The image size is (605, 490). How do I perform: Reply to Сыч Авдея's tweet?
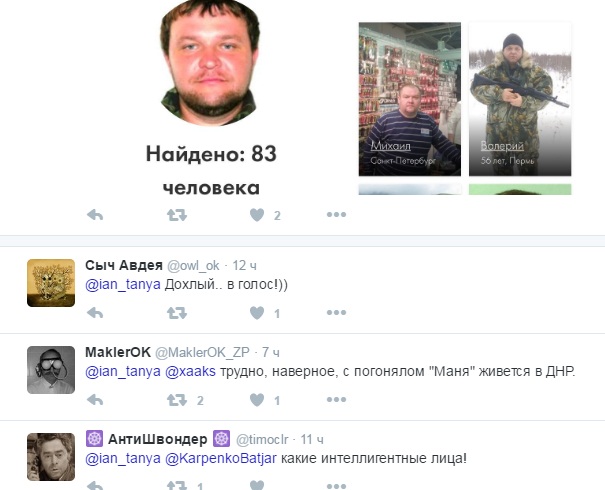point(95,313)
